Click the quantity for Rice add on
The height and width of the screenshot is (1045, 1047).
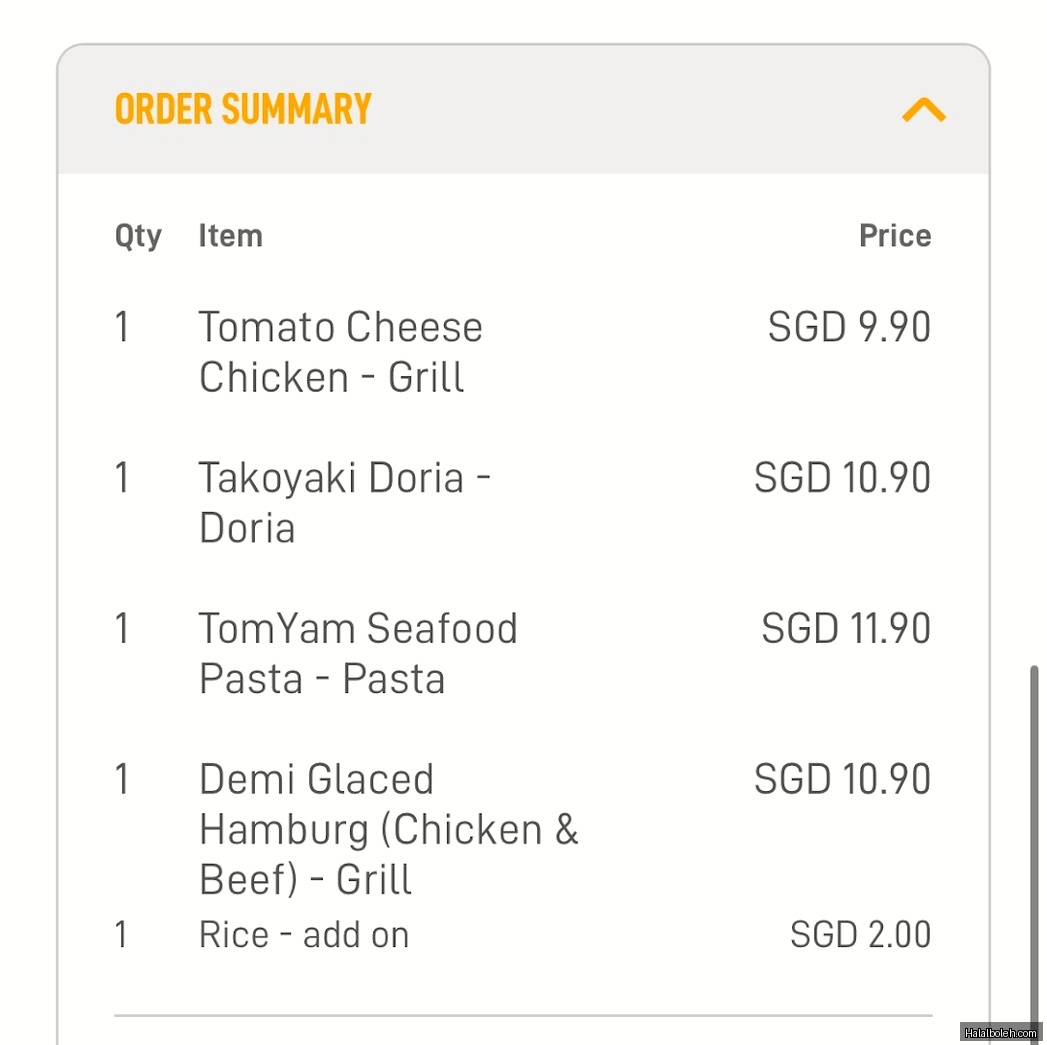[122, 935]
